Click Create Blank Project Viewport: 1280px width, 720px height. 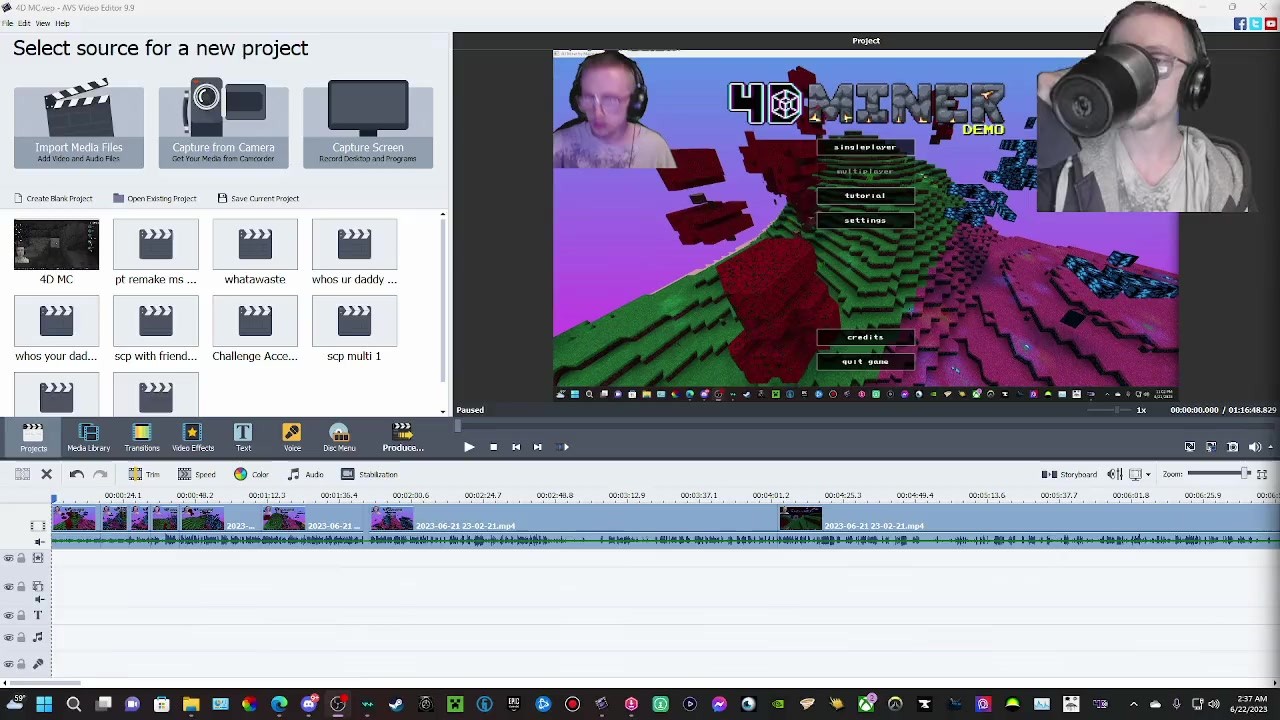click(53, 198)
